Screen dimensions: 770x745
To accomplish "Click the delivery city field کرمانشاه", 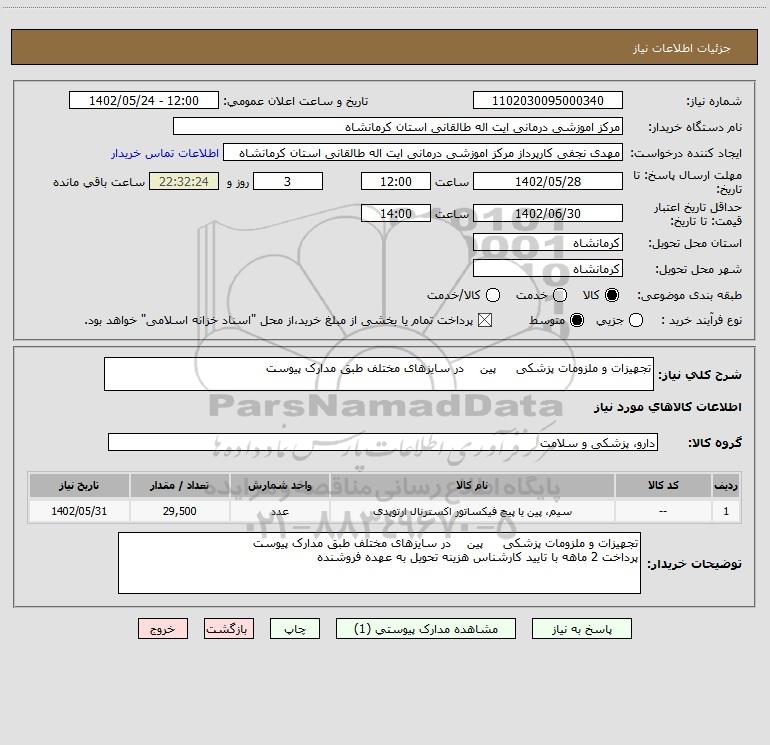I will pyautogui.click(x=548, y=269).
